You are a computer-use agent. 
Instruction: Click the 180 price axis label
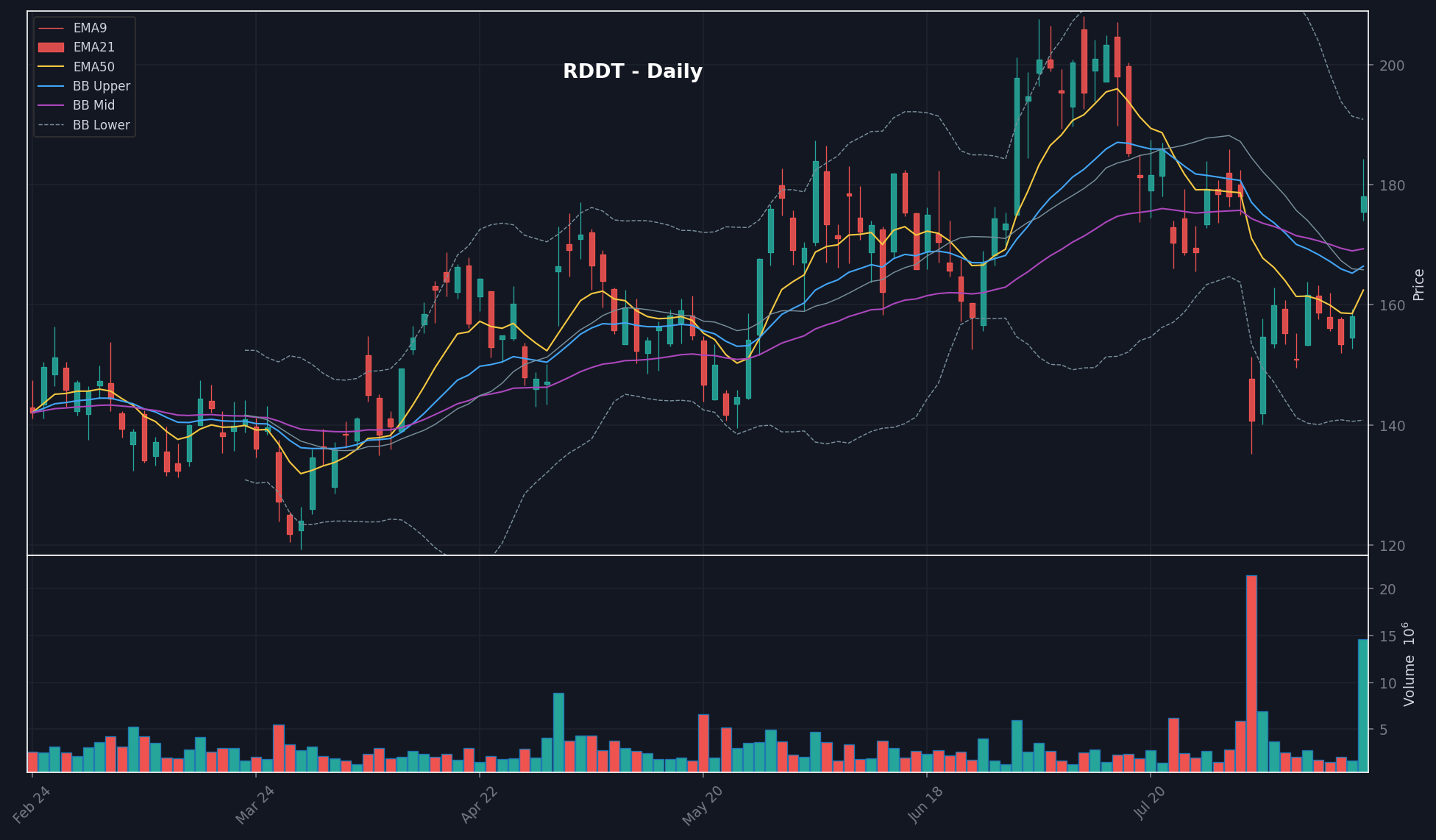point(1392,185)
